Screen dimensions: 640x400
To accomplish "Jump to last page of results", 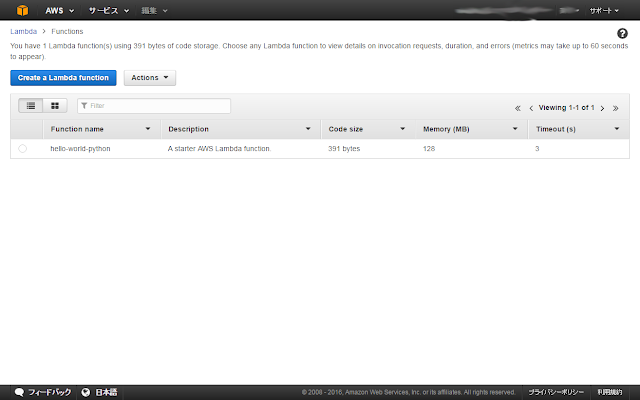I will pyautogui.click(x=616, y=108).
